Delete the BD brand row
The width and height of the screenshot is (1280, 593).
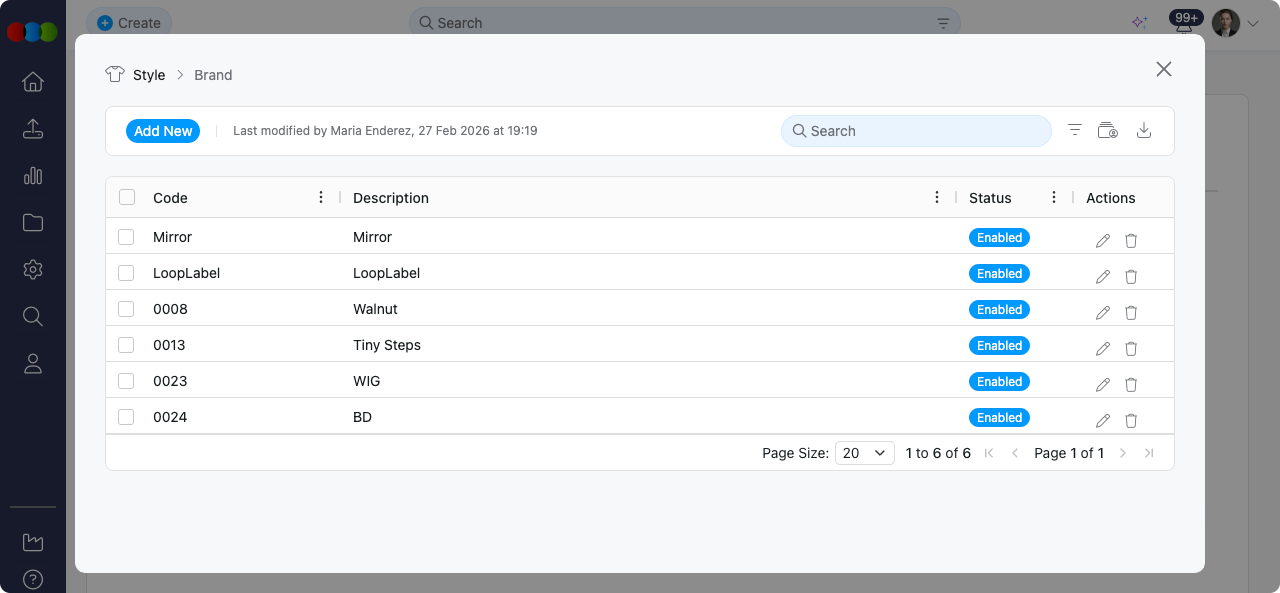[1131, 420]
